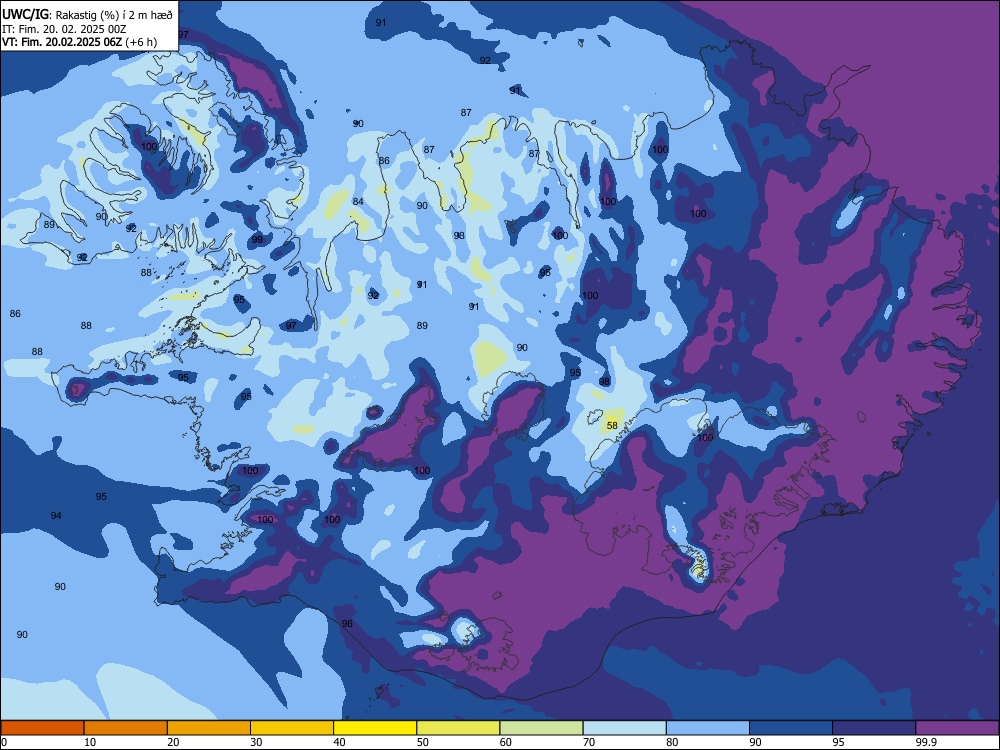Select the orange 10–20 legend swatch
1000x750 pixels.
pos(126,728)
